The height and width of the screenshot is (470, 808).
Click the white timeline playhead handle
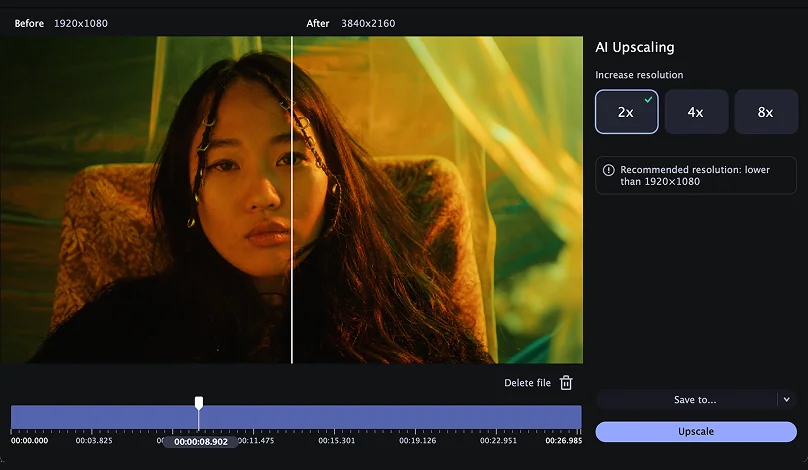pyautogui.click(x=198, y=402)
